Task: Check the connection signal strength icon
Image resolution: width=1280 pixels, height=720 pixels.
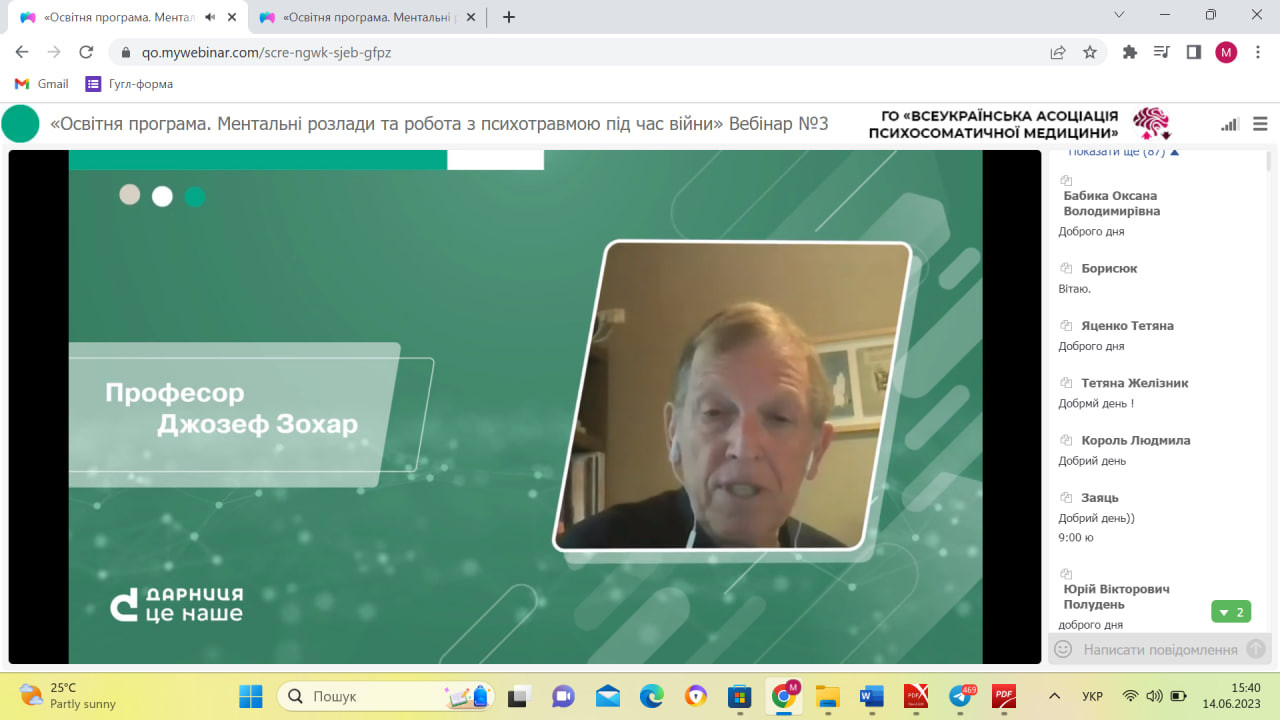Action: tap(1230, 124)
